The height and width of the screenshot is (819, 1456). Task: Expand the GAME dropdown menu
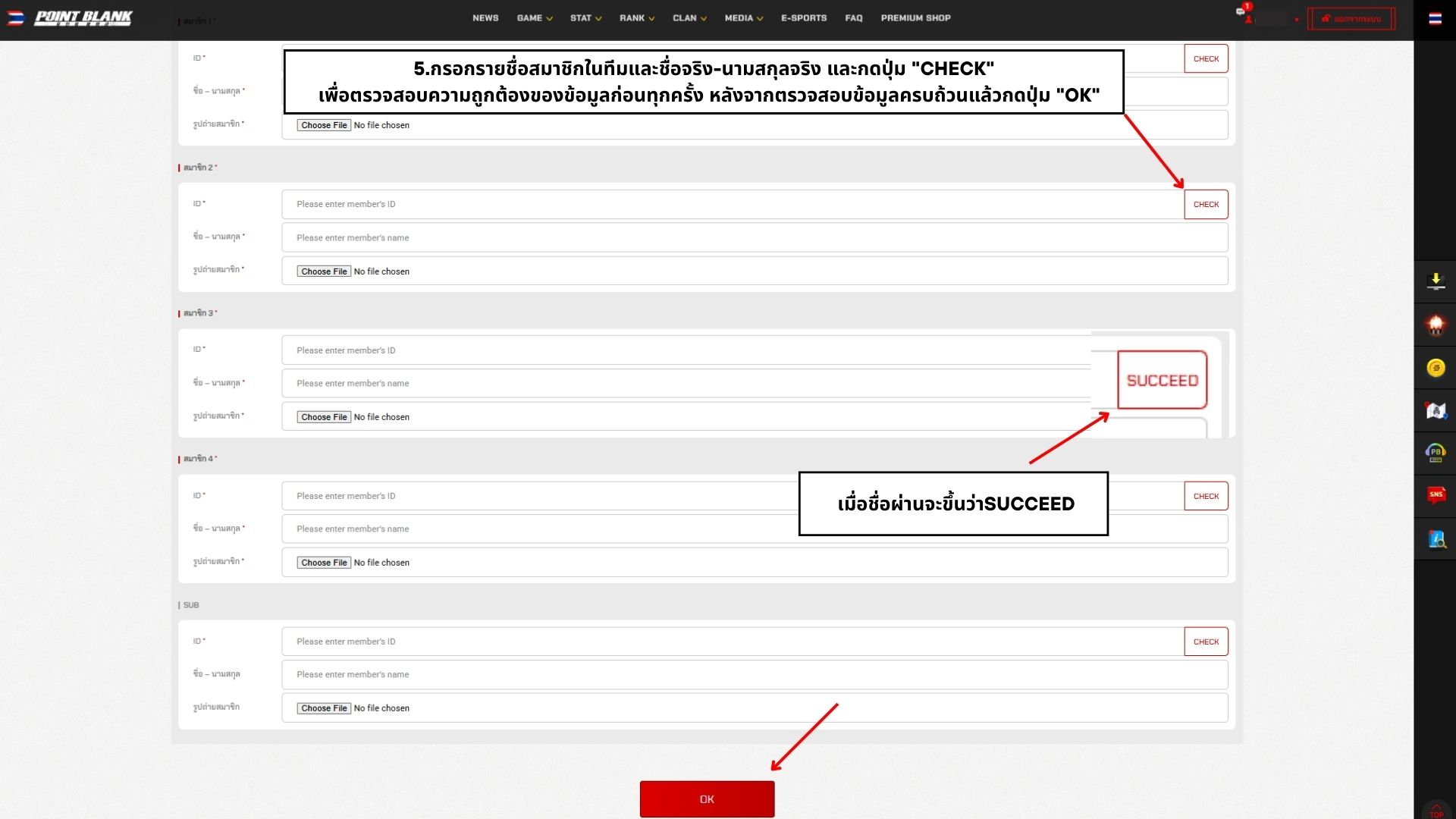click(534, 18)
